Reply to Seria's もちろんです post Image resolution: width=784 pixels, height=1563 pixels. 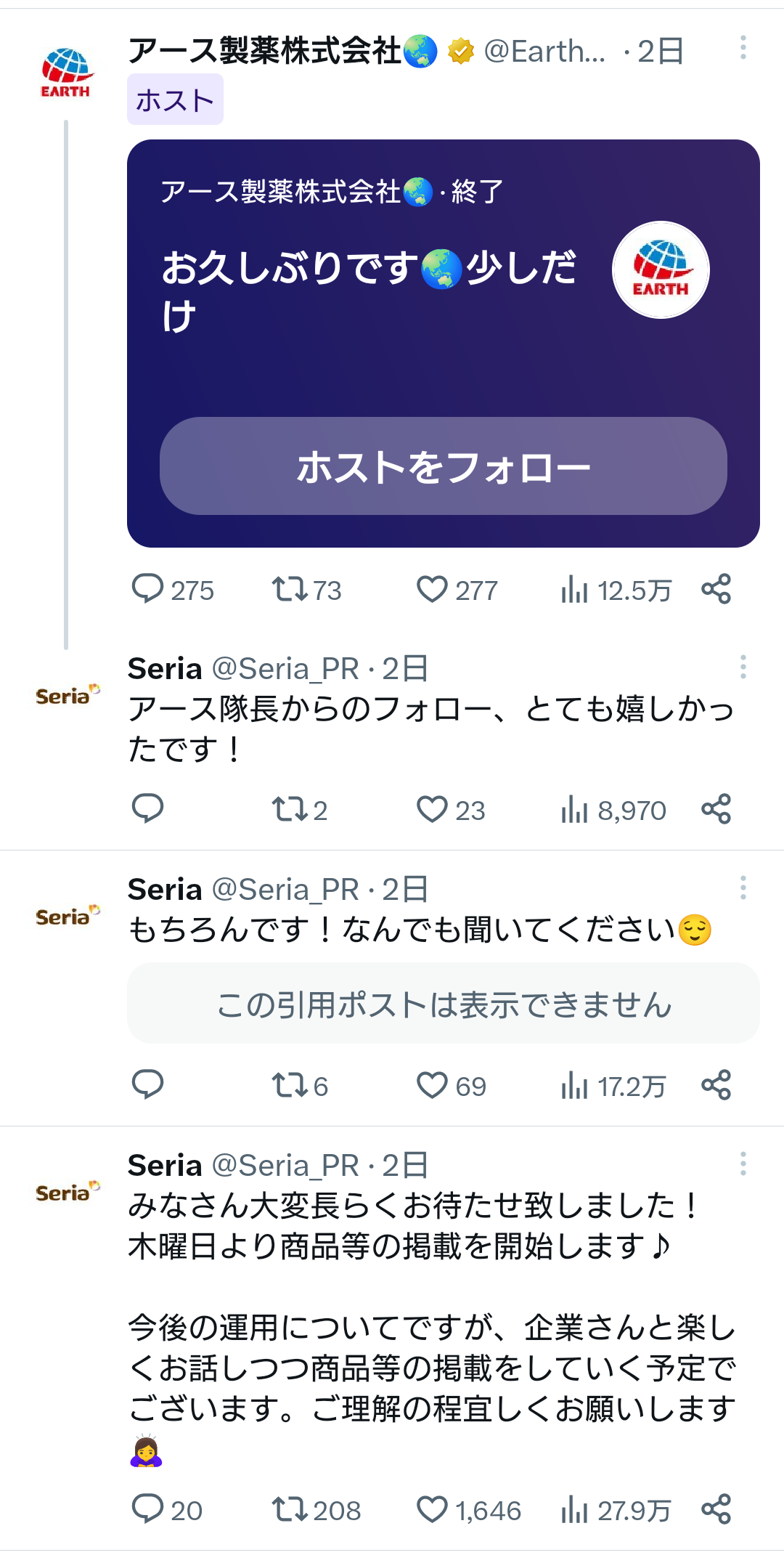point(147,1085)
